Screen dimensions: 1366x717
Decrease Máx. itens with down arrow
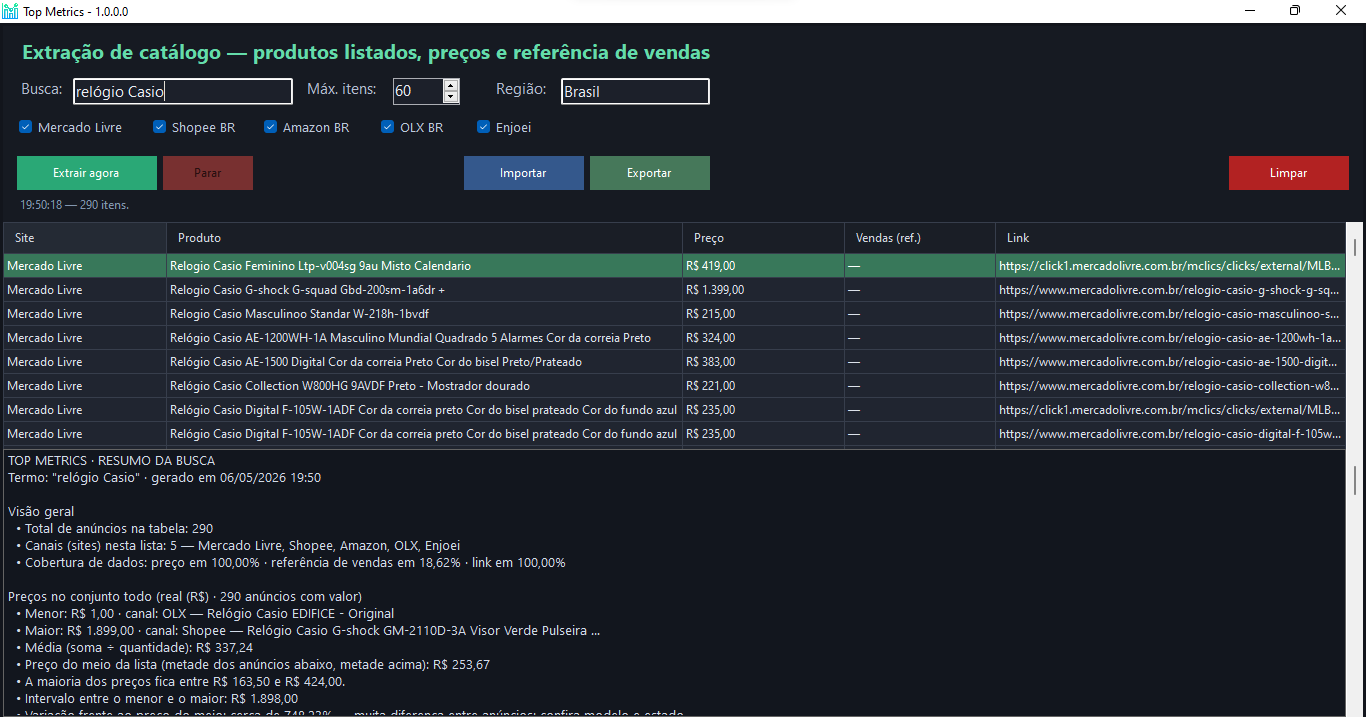(x=451, y=97)
